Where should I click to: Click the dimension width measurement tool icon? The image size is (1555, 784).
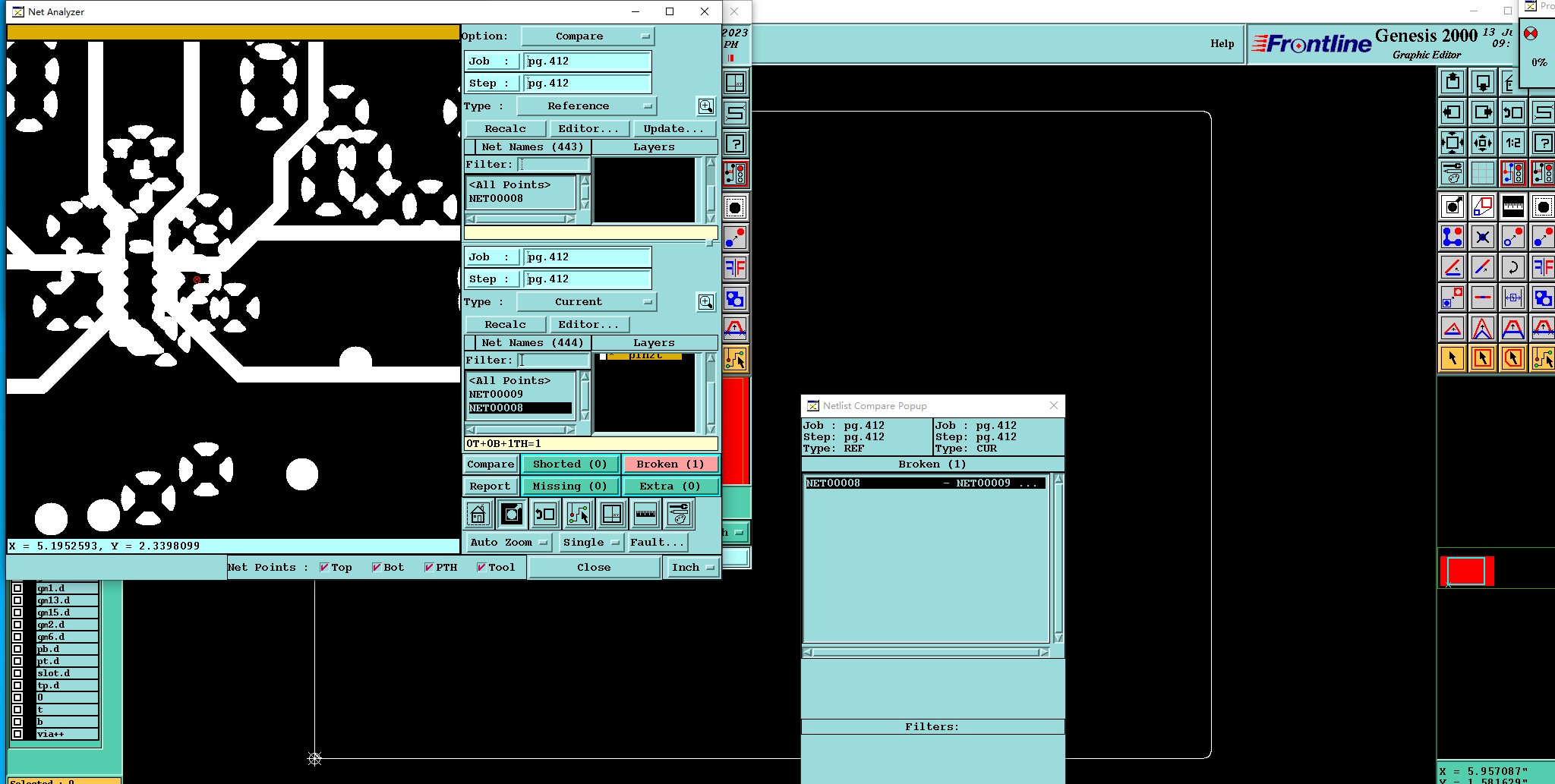click(1513, 298)
